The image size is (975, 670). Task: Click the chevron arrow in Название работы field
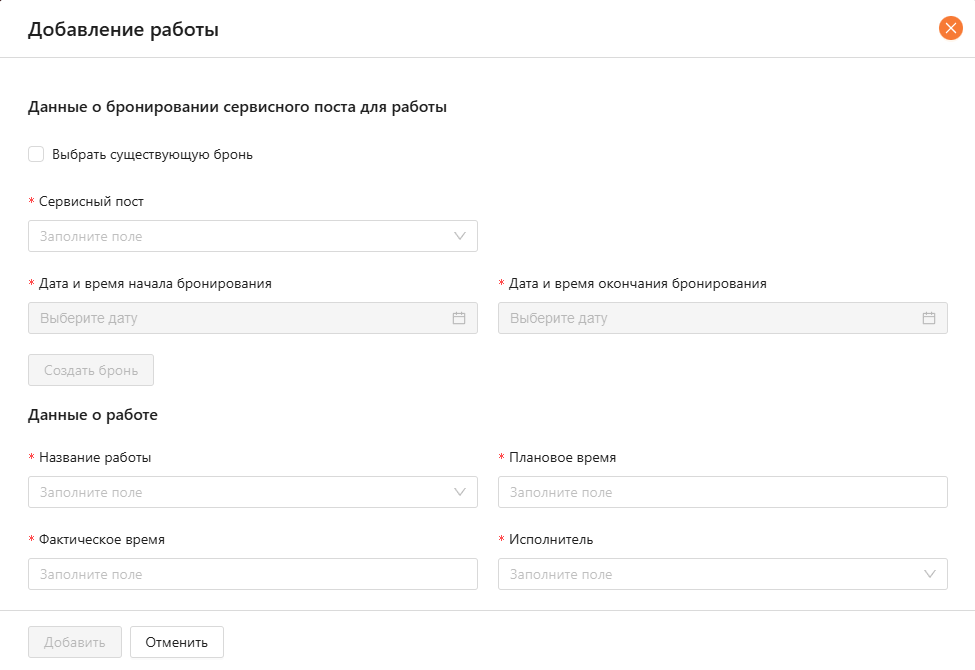460,492
